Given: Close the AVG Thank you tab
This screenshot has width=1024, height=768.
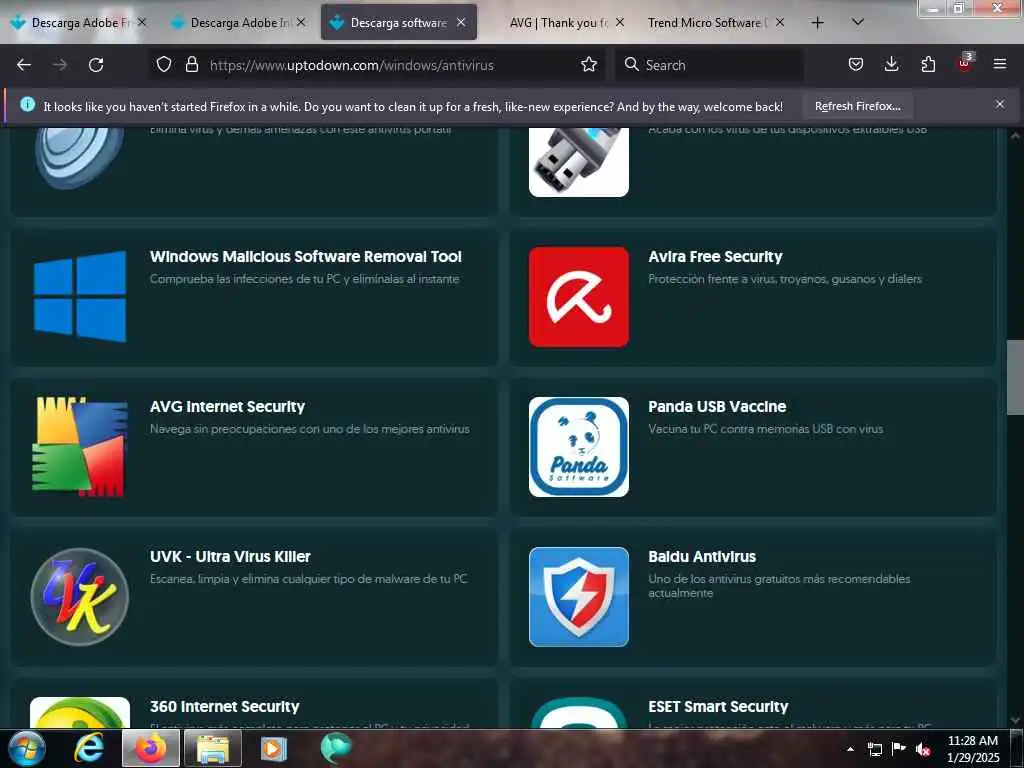Looking at the screenshot, I should [x=620, y=22].
